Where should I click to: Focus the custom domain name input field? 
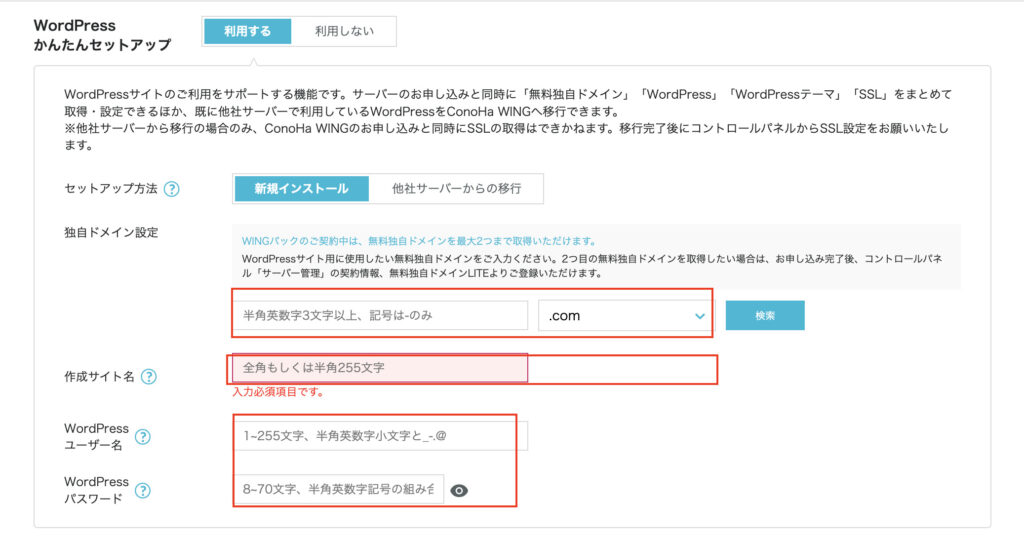[381, 316]
